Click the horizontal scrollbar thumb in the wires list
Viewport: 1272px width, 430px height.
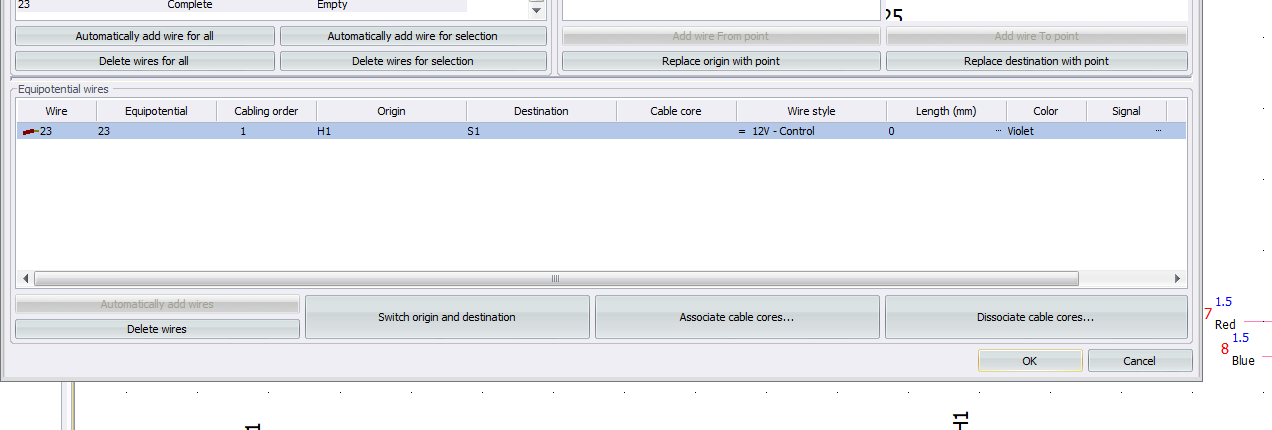556,279
